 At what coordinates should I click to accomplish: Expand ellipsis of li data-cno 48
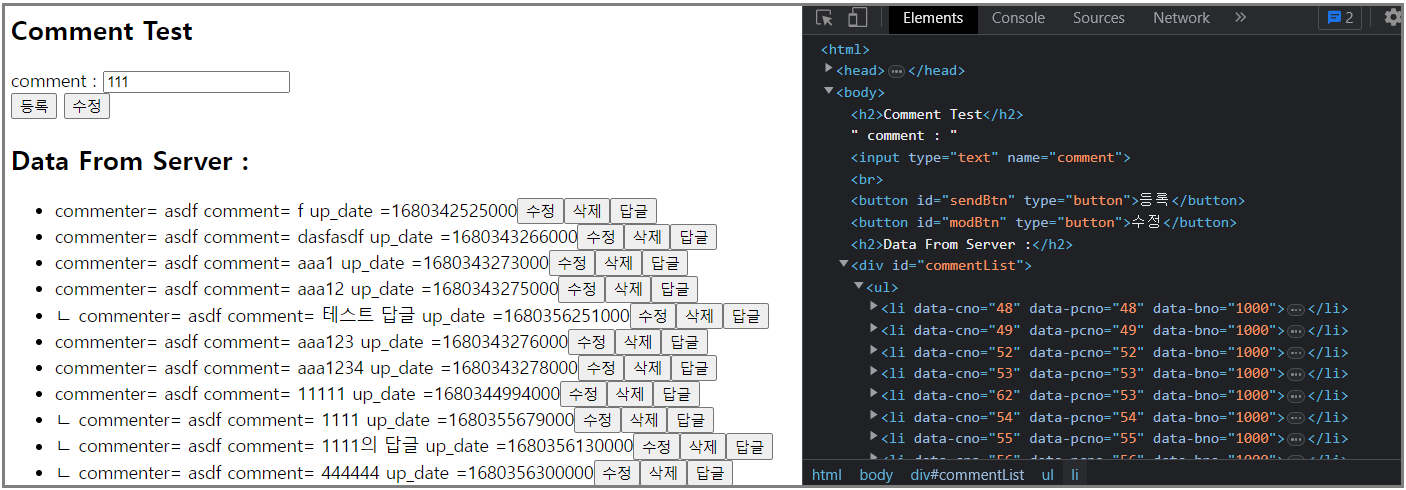coord(1296,309)
